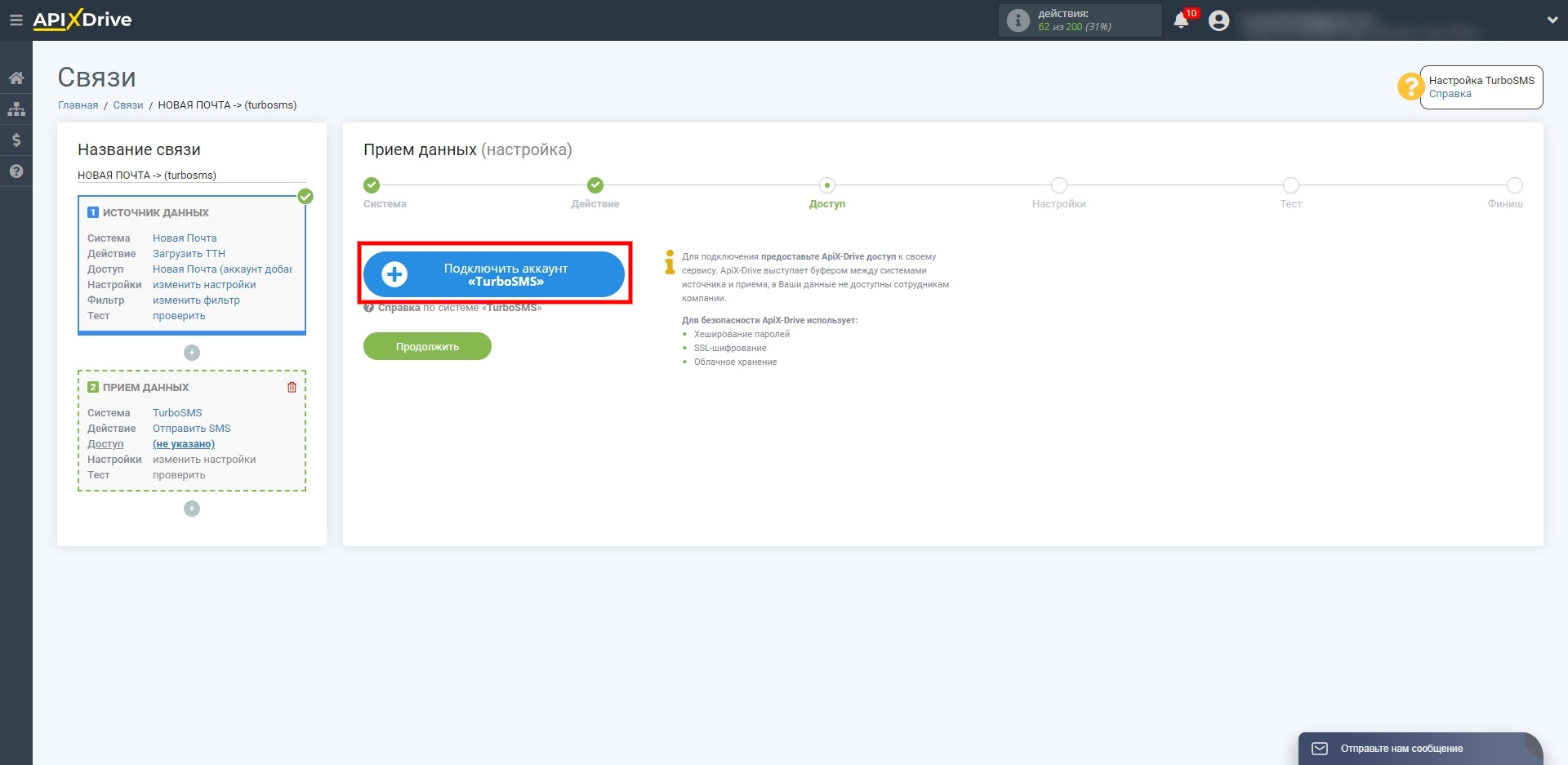
Task: Click the green Продолжить button
Action: click(427, 346)
